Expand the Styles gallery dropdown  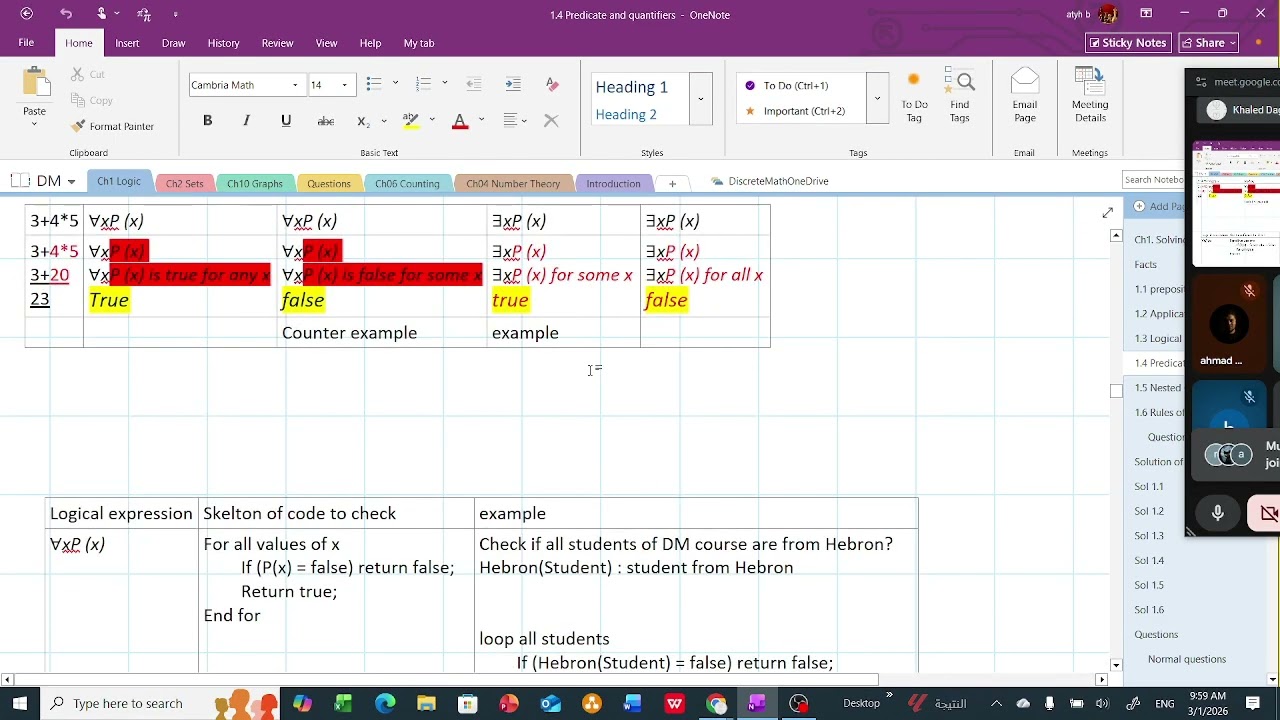(x=700, y=98)
